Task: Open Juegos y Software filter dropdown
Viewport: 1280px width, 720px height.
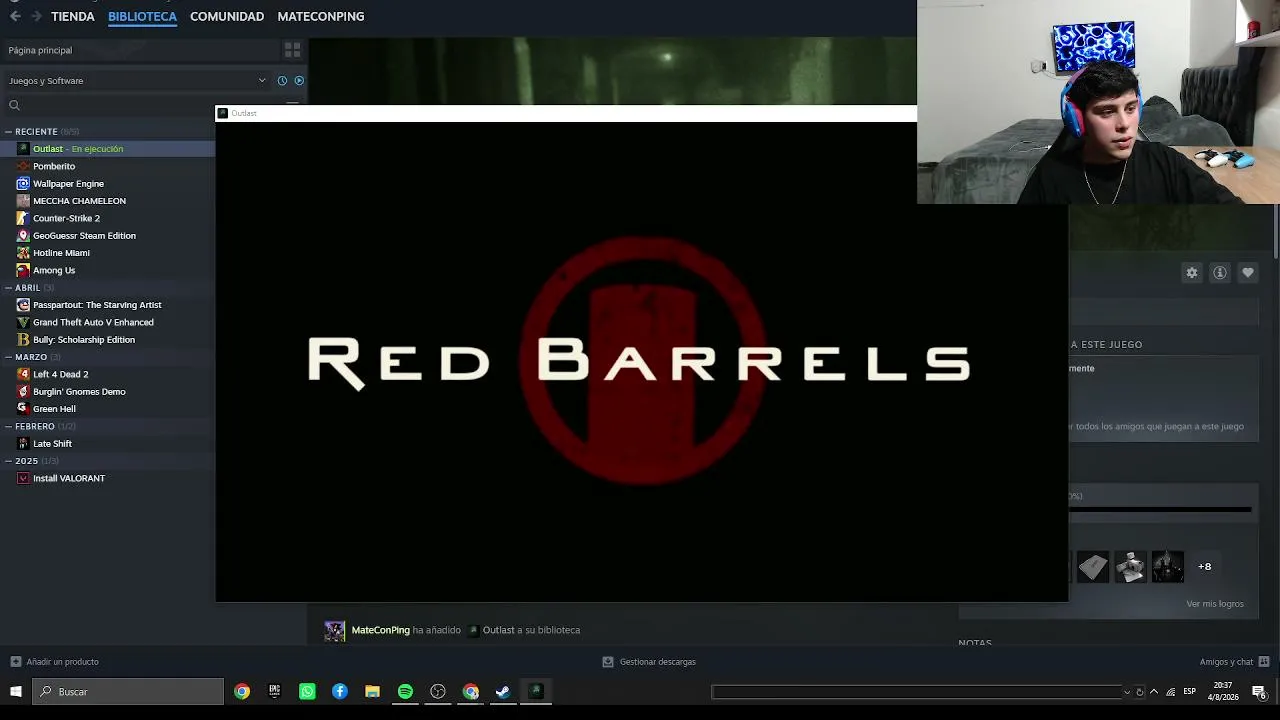Action: pyautogui.click(x=137, y=81)
